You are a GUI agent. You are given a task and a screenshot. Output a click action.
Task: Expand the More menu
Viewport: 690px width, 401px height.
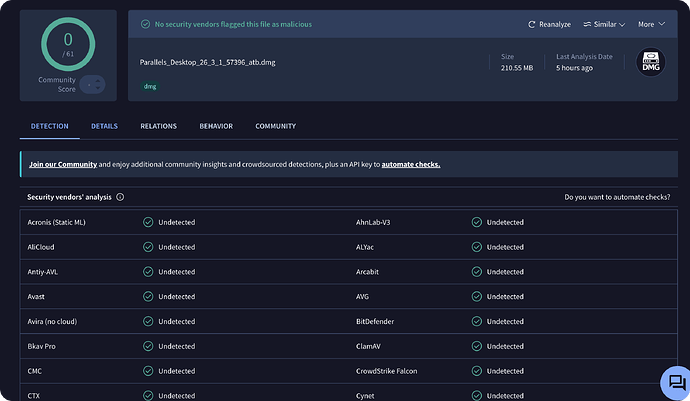(651, 24)
